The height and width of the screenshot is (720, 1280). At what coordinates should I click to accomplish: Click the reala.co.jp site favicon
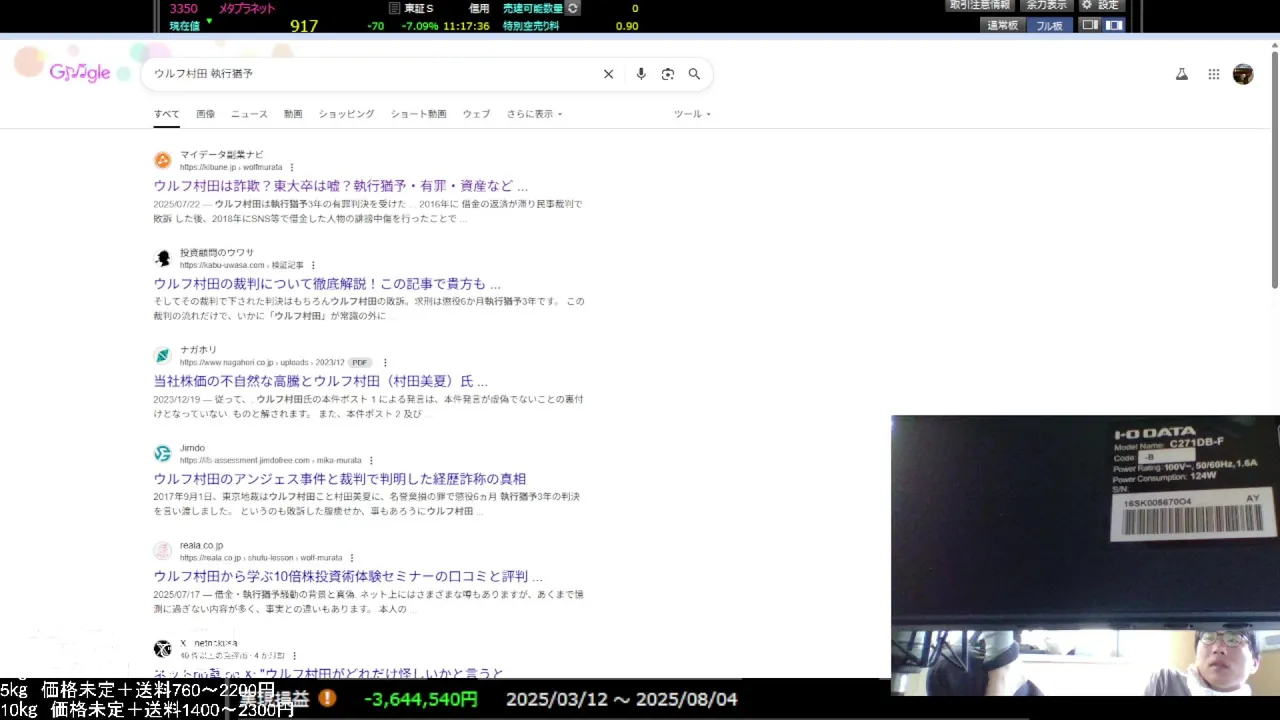pyautogui.click(x=162, y=551)
